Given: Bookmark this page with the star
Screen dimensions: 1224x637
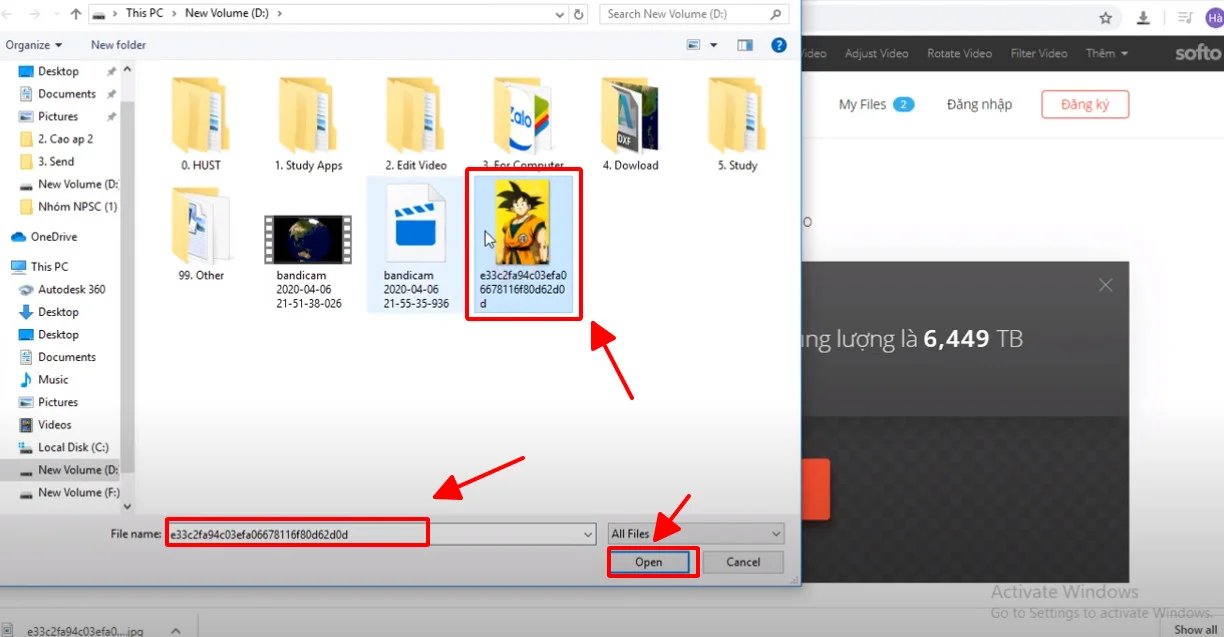Looking at the screenshot, I should click(x=1105, y=17).
